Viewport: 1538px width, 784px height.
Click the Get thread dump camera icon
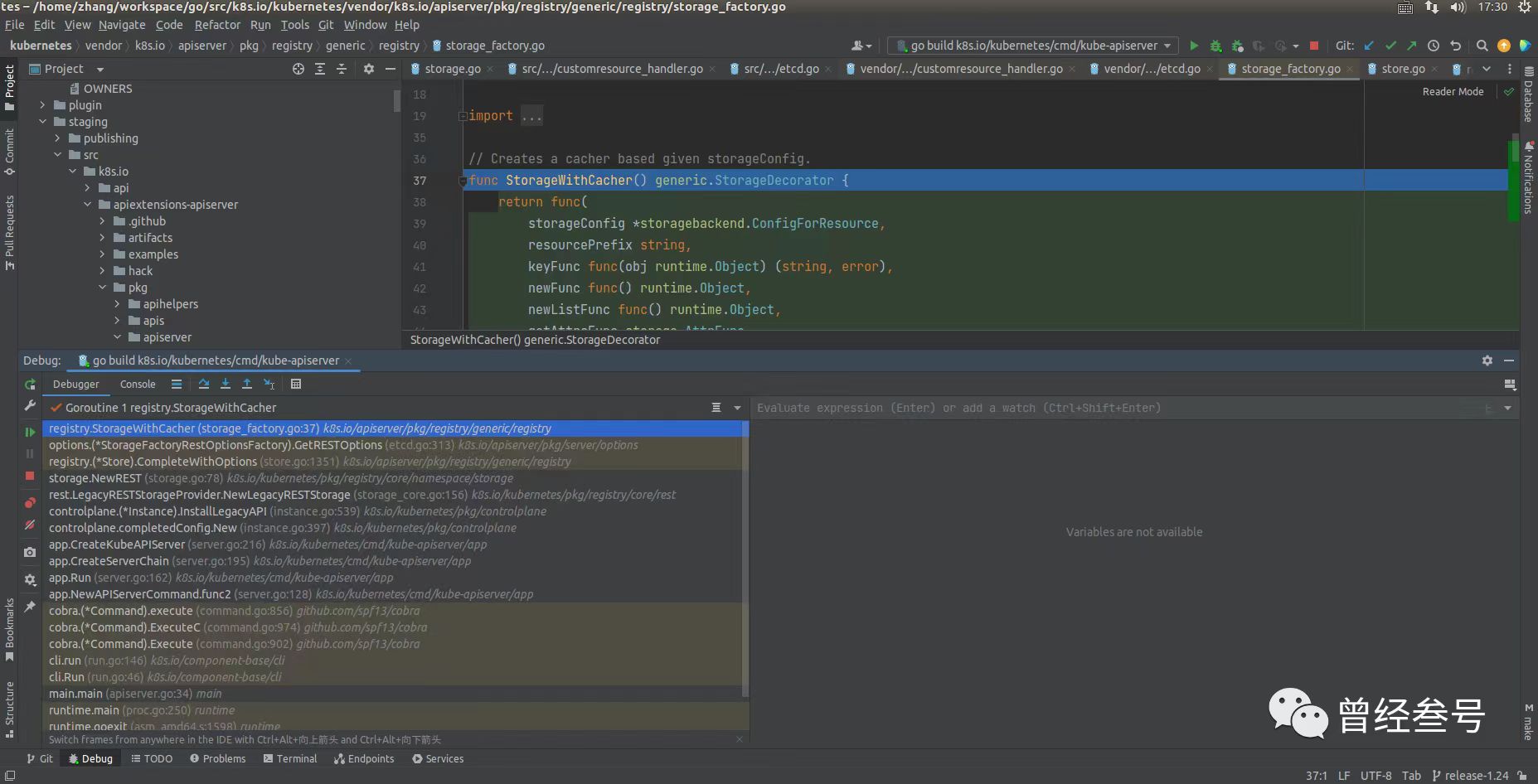[x=30, y=552]
